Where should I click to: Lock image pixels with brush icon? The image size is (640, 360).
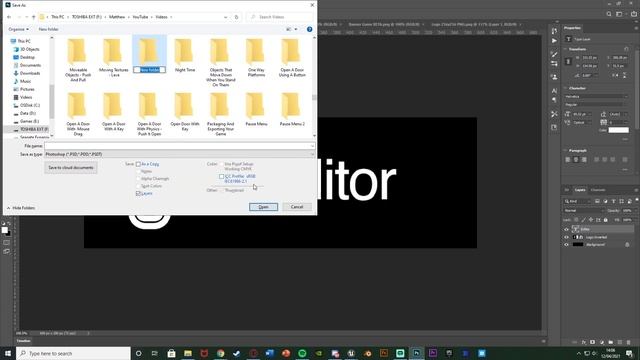coord(583,220)
